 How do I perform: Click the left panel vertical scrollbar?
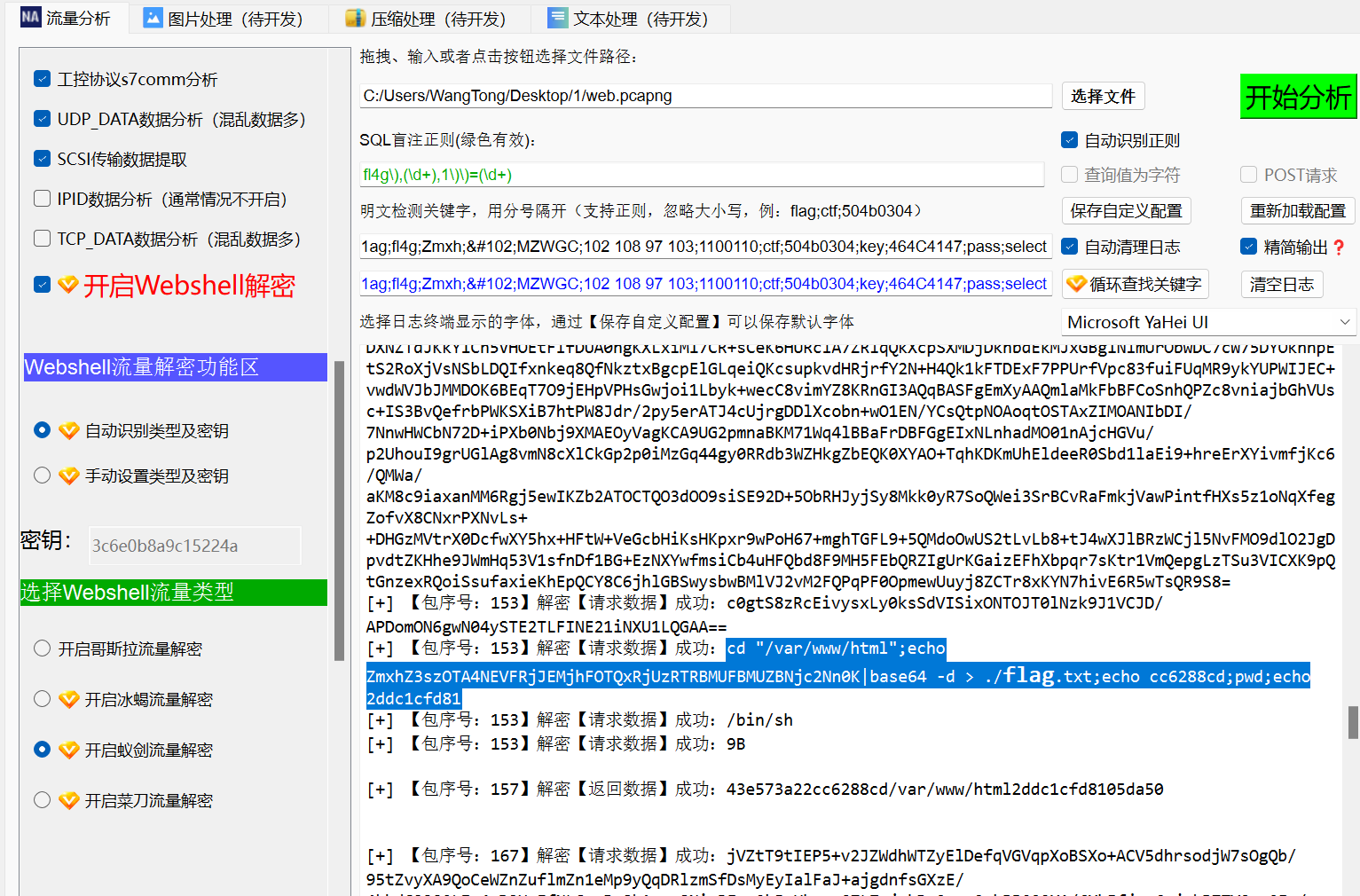(339, 510)
